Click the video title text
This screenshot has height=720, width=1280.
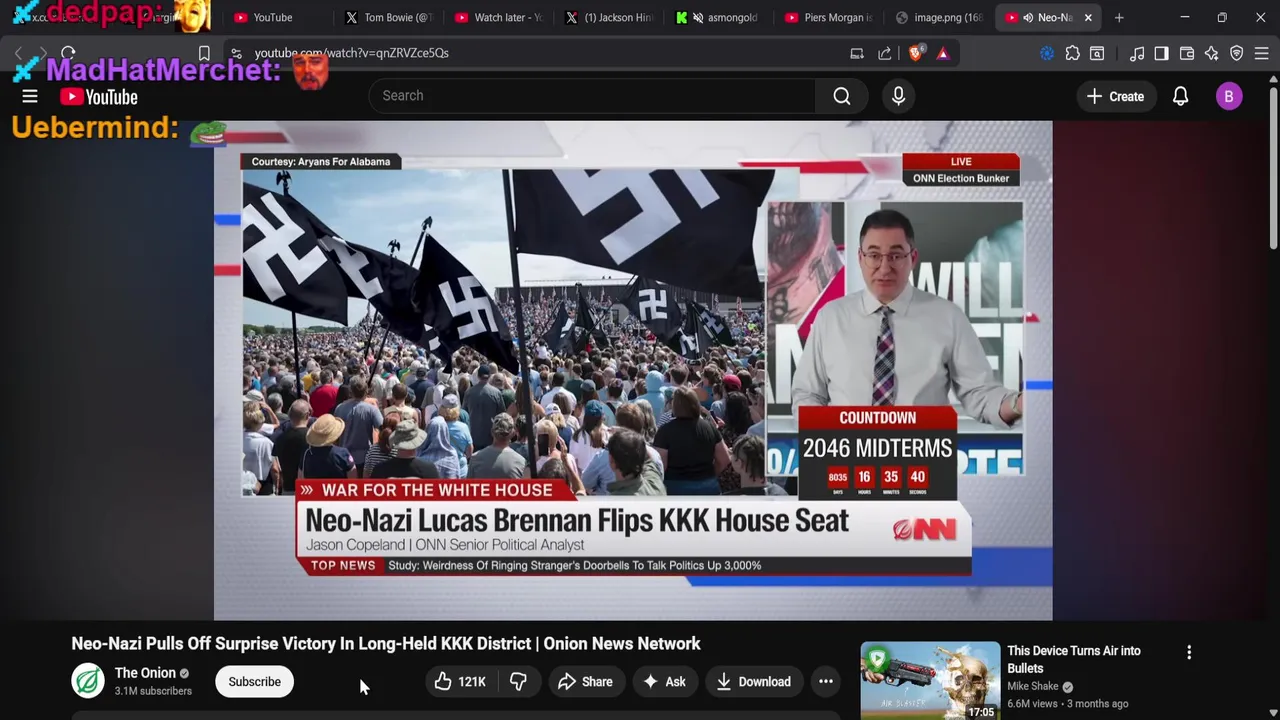coord(386,644)
